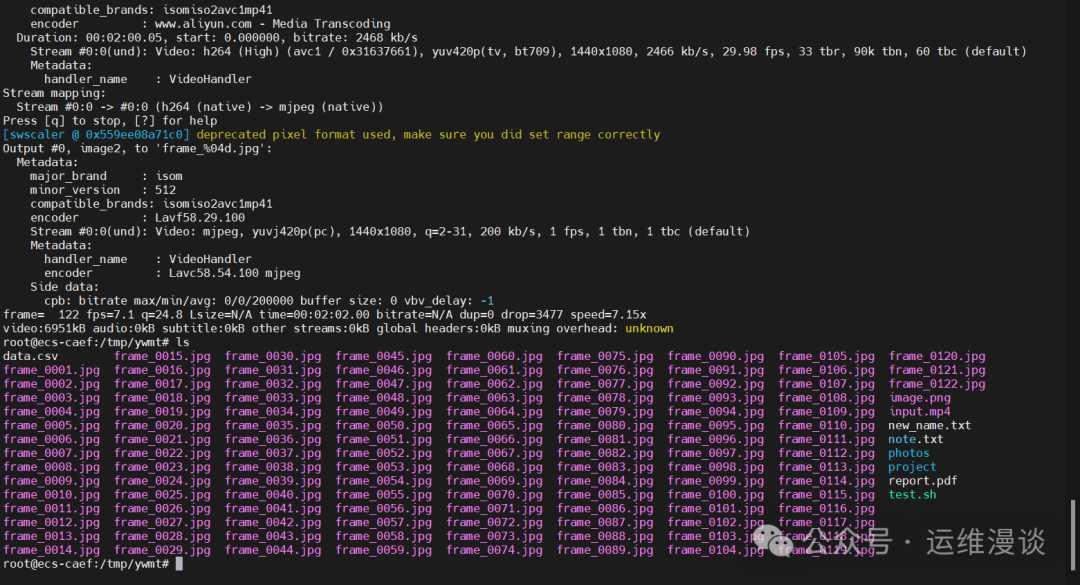Image resolution: width=1080 pixels, height=585 pixels.
Task: Click the yellow 'unknown' muxing overhead text
Action: [649, 328]
